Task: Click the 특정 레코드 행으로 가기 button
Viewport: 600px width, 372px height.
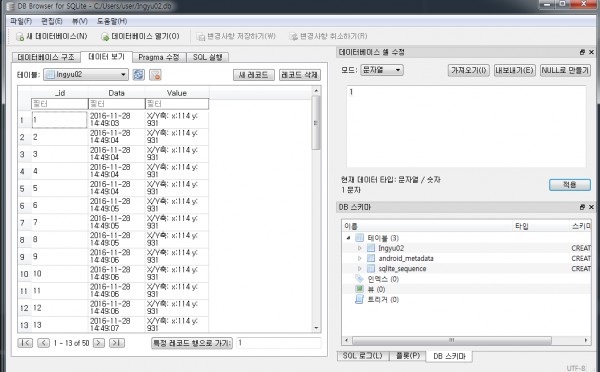Action: (x=192, y=343)
